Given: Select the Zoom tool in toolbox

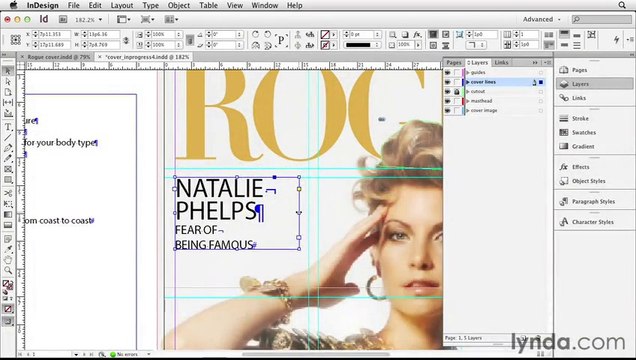Looking at the screenshot, I should tap(8, 270).
